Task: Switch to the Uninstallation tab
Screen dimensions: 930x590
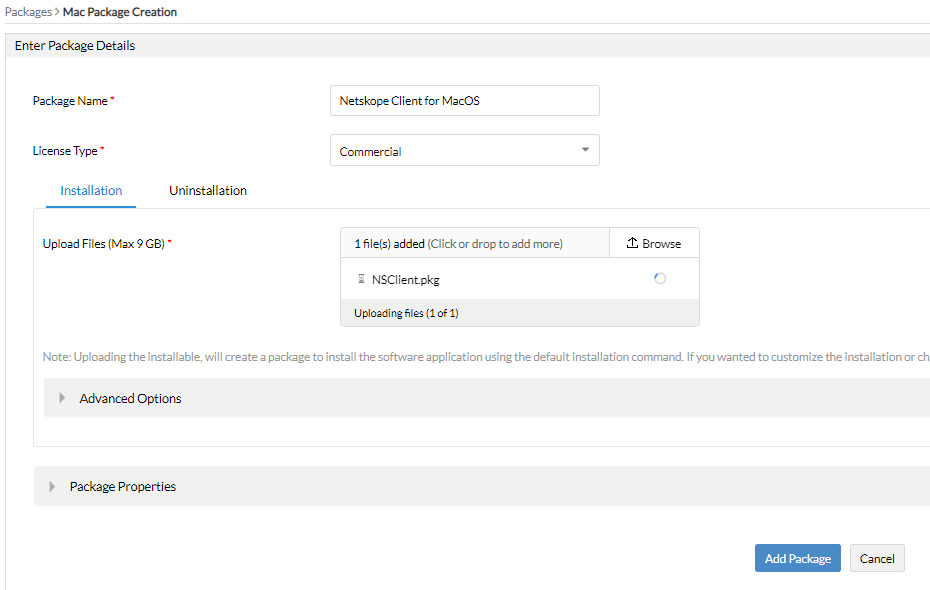Action: click(x=207, y=190)
